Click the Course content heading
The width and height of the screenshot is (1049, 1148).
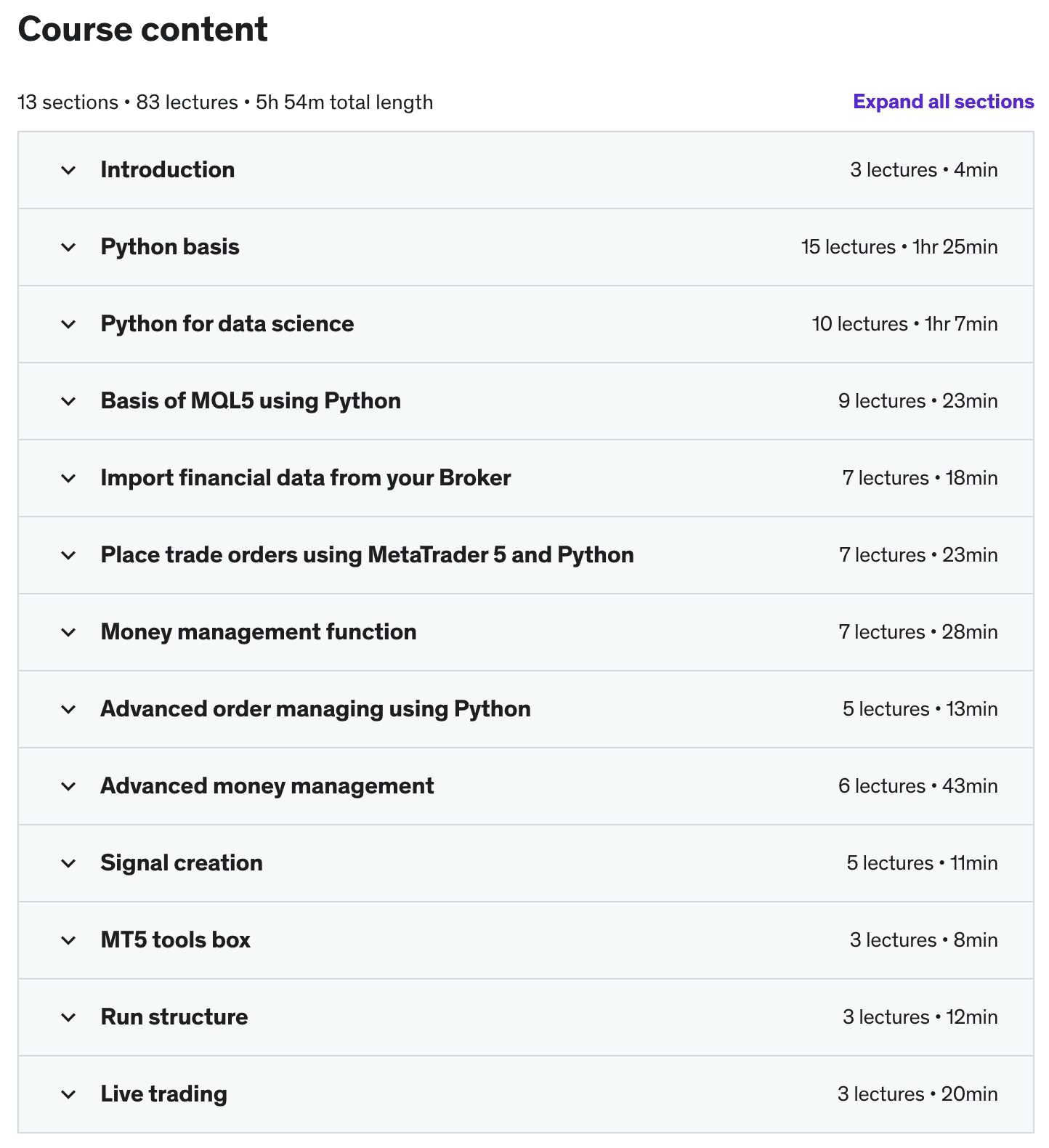[143, 29]
